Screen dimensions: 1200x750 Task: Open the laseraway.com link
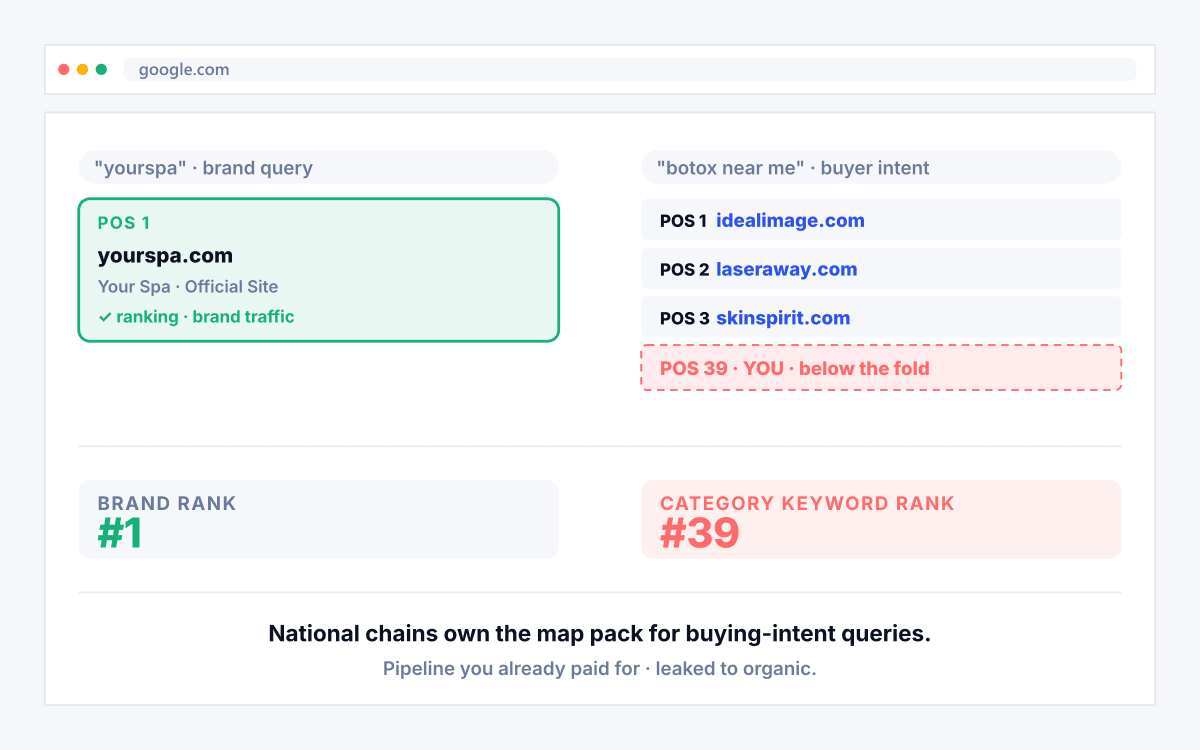(x=786, y=269)
